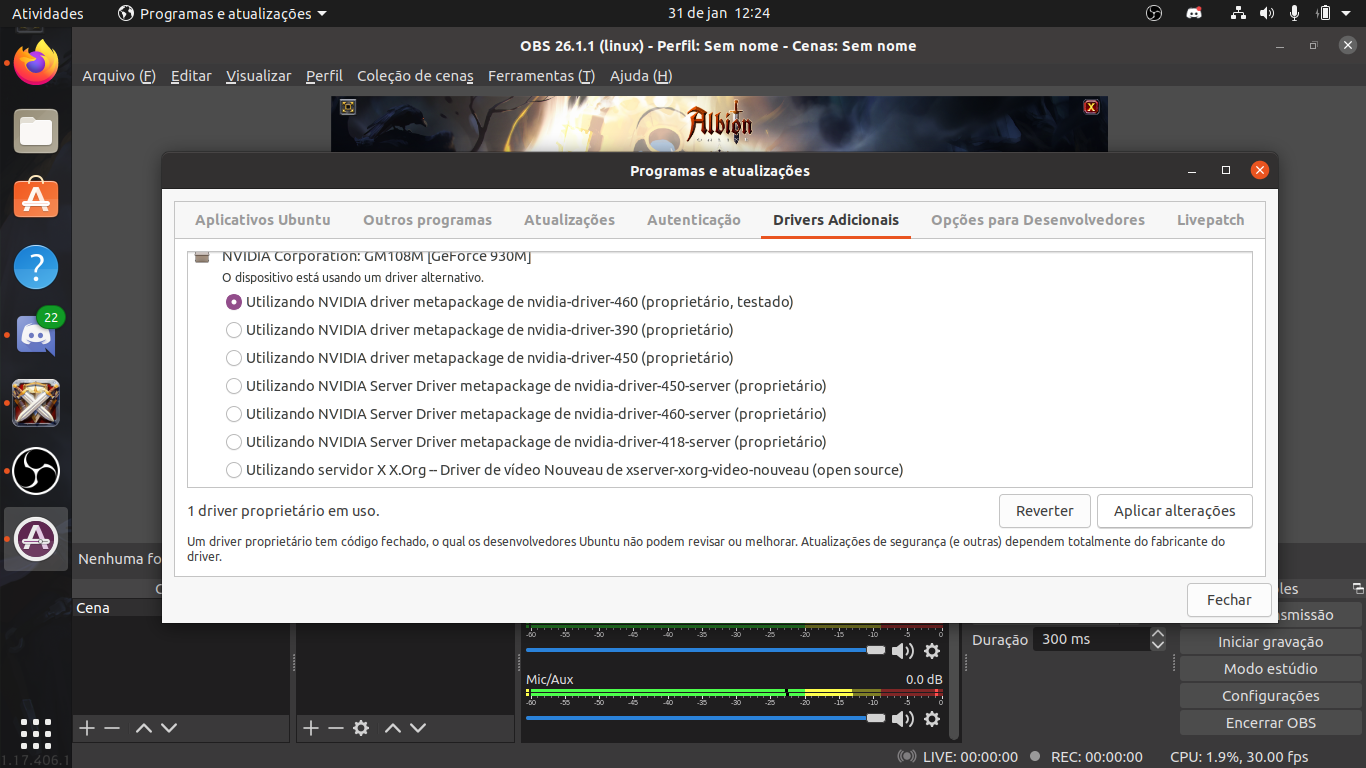Open Discord from the dock
This screenshot has height=768, width=1366.
click(x=36, y=335)
